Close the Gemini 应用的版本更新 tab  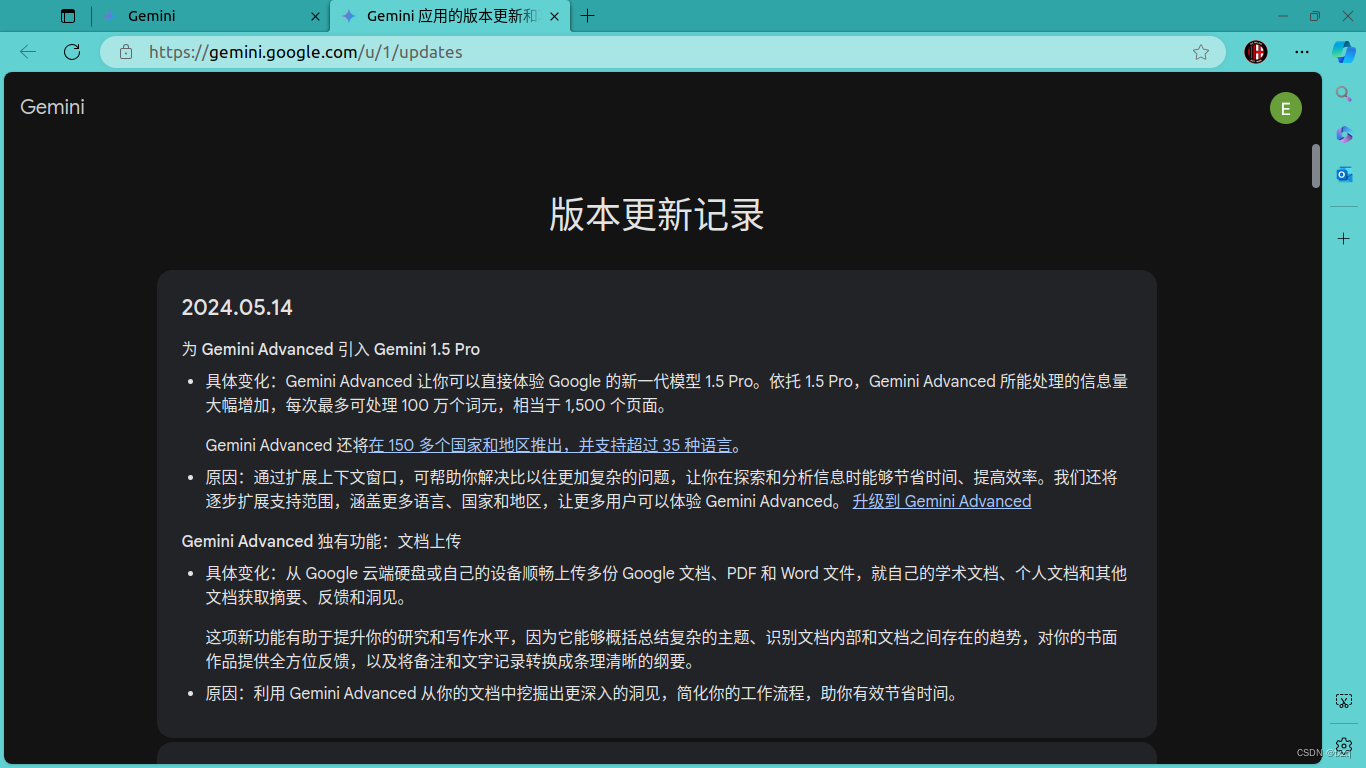click(x=555, y=16)
